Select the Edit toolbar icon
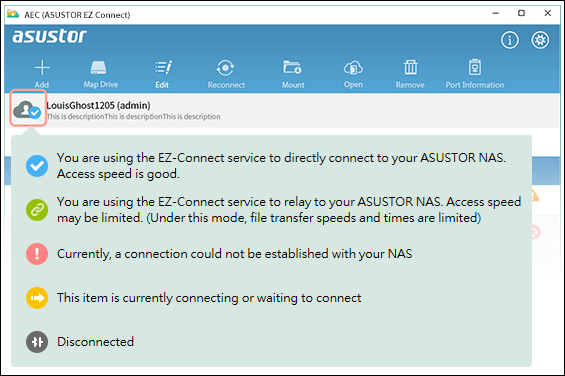 163,67
